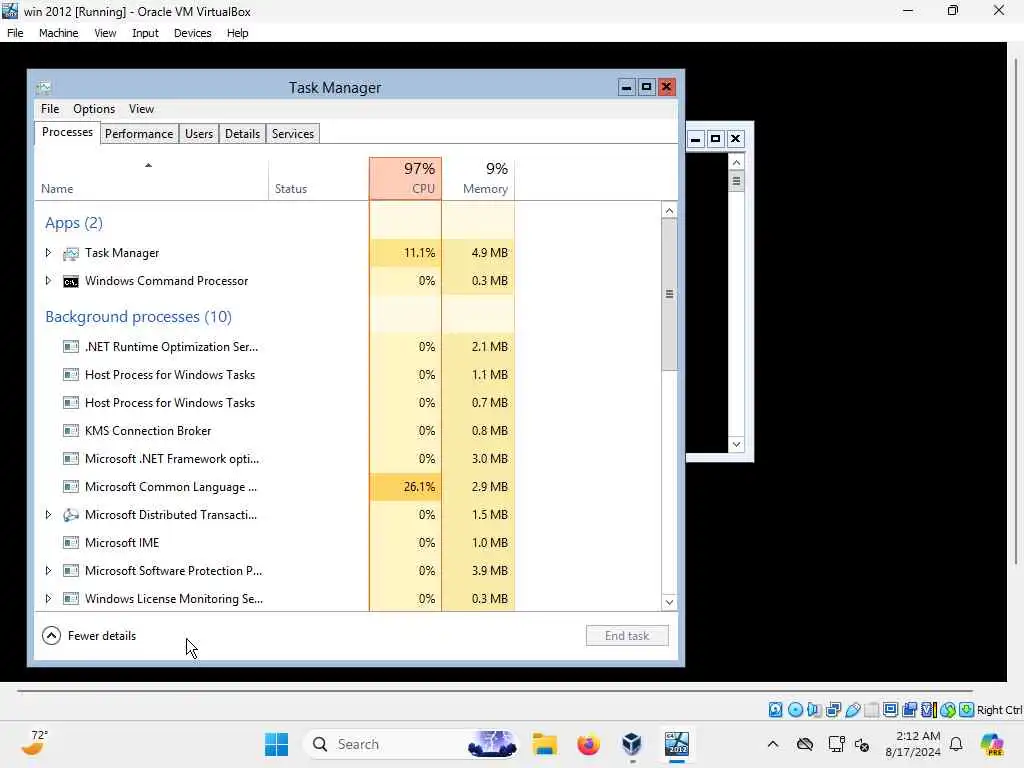Expand Windows License Monitoring row
This screenshot has width=1024, height=768.
coord(48,599)
